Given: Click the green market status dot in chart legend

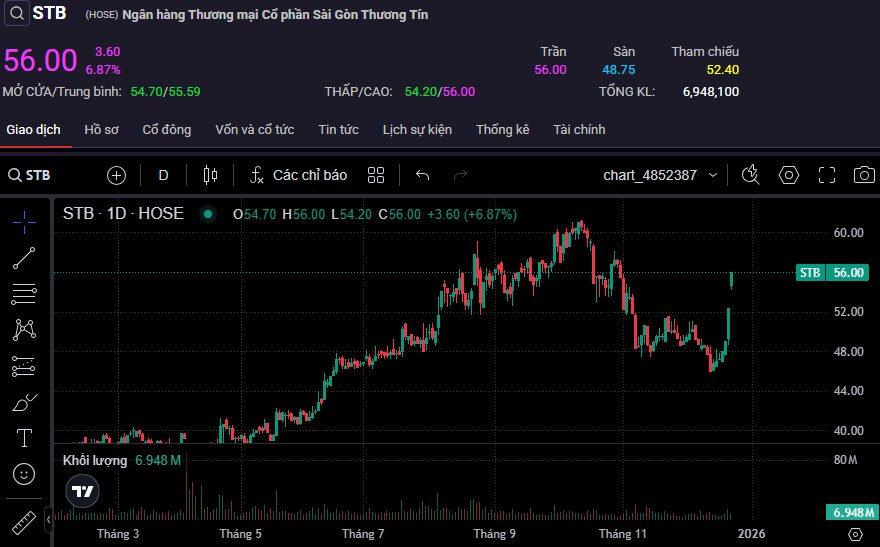Looking at the screenshot, I should point(208,214).
